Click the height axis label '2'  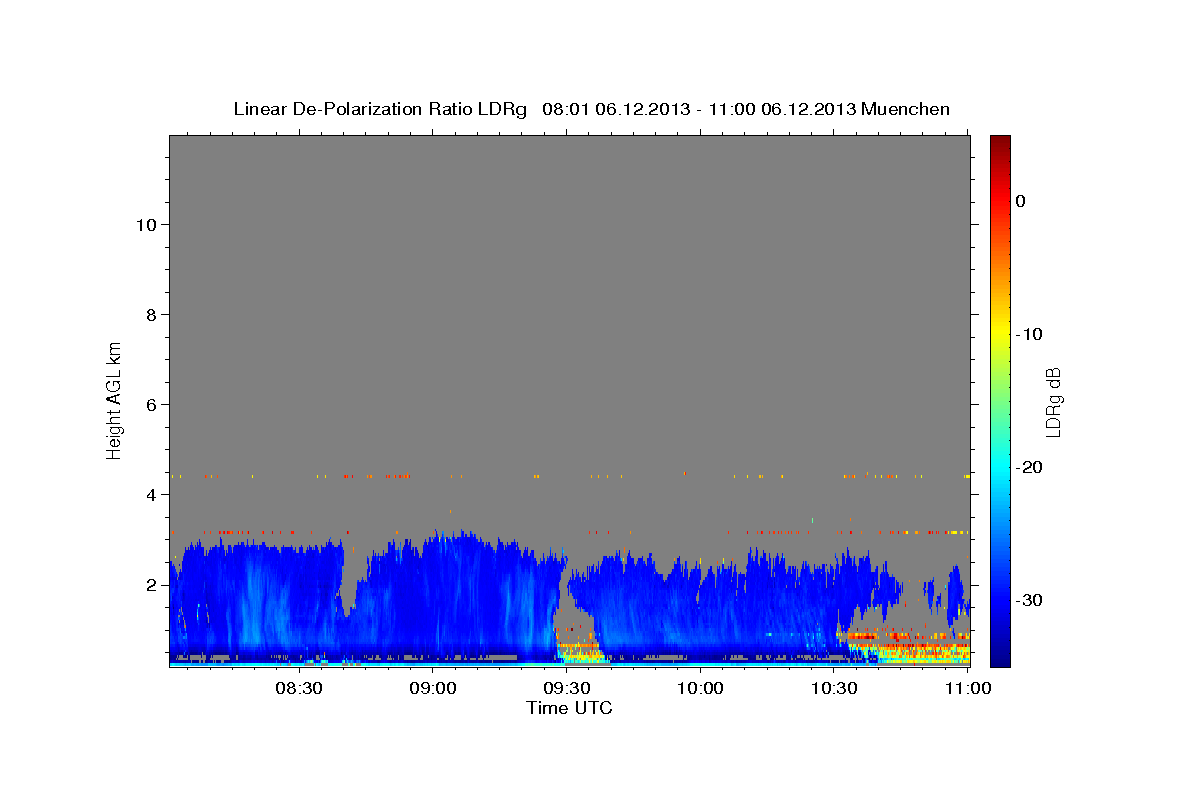tap(150, 584)
